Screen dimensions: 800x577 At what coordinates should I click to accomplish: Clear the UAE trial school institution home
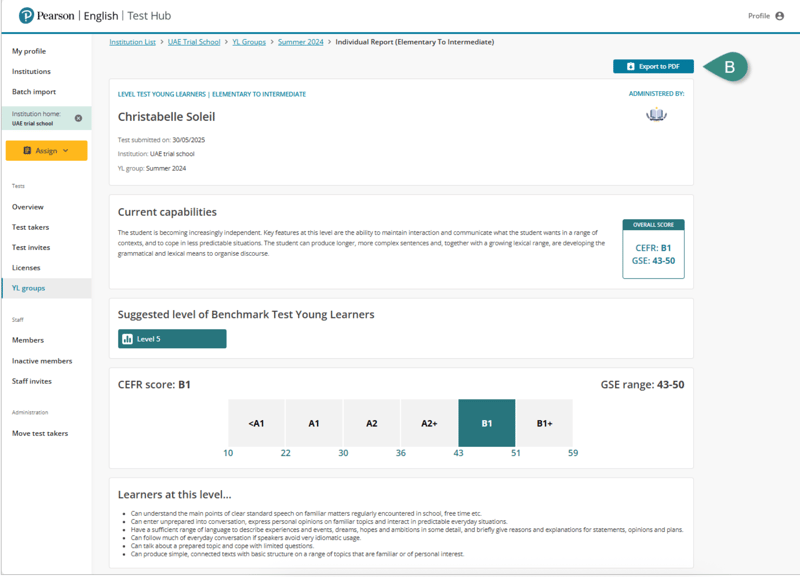[x=79, y=118]
